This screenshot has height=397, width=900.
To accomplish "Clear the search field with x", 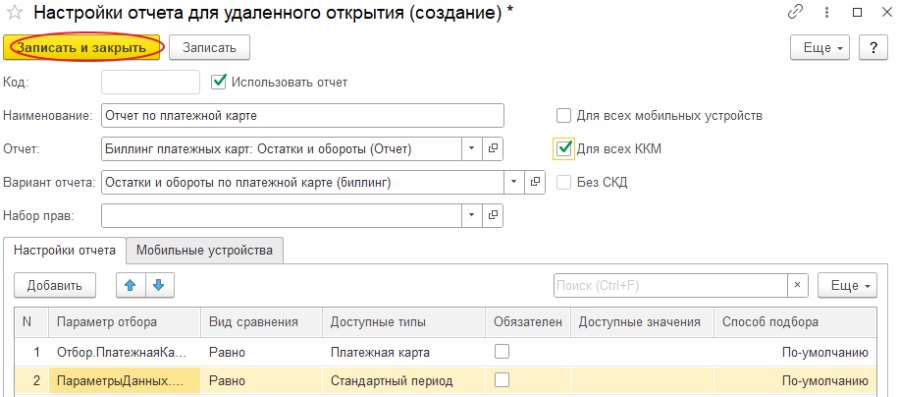I will (797, 285).
